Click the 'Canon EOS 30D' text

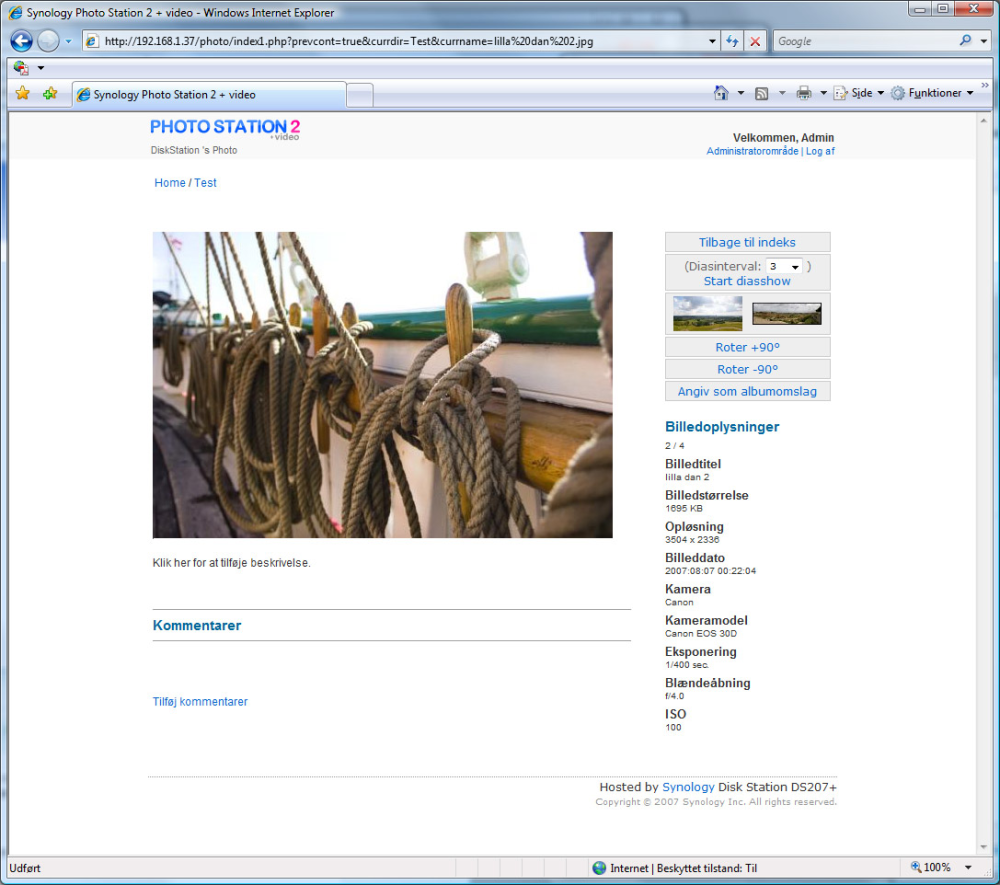tap(701, 634)
